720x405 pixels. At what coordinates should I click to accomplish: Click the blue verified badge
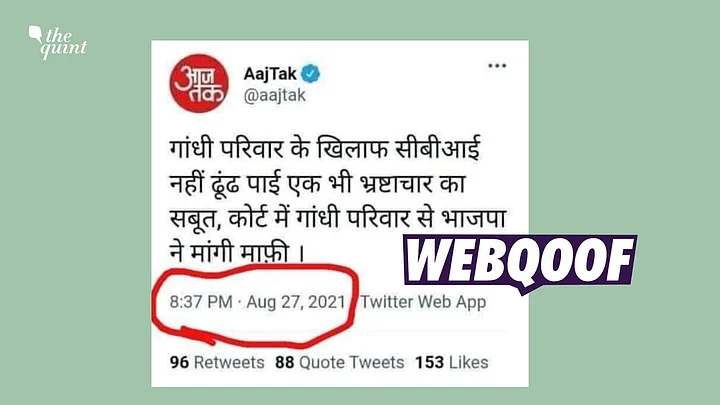(311, 73)
